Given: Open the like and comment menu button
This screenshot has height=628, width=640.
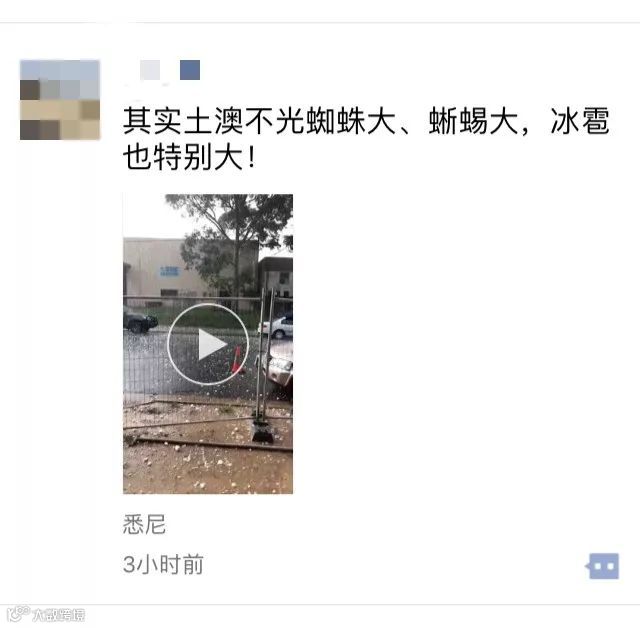Looking at the screenshot, I should click(x=604, y=566).
